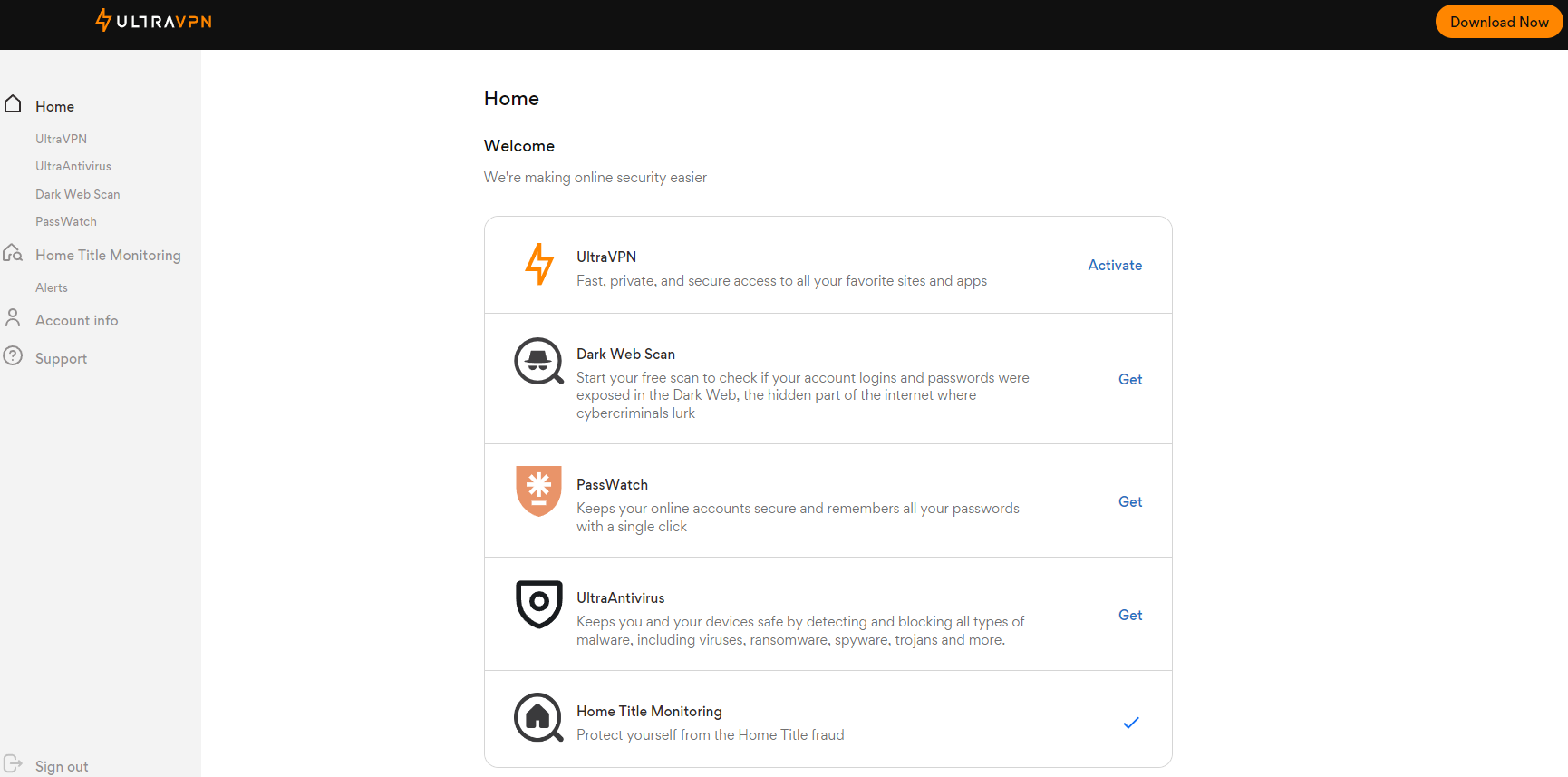Click the UltraAntivirus card title

point(621,598)
